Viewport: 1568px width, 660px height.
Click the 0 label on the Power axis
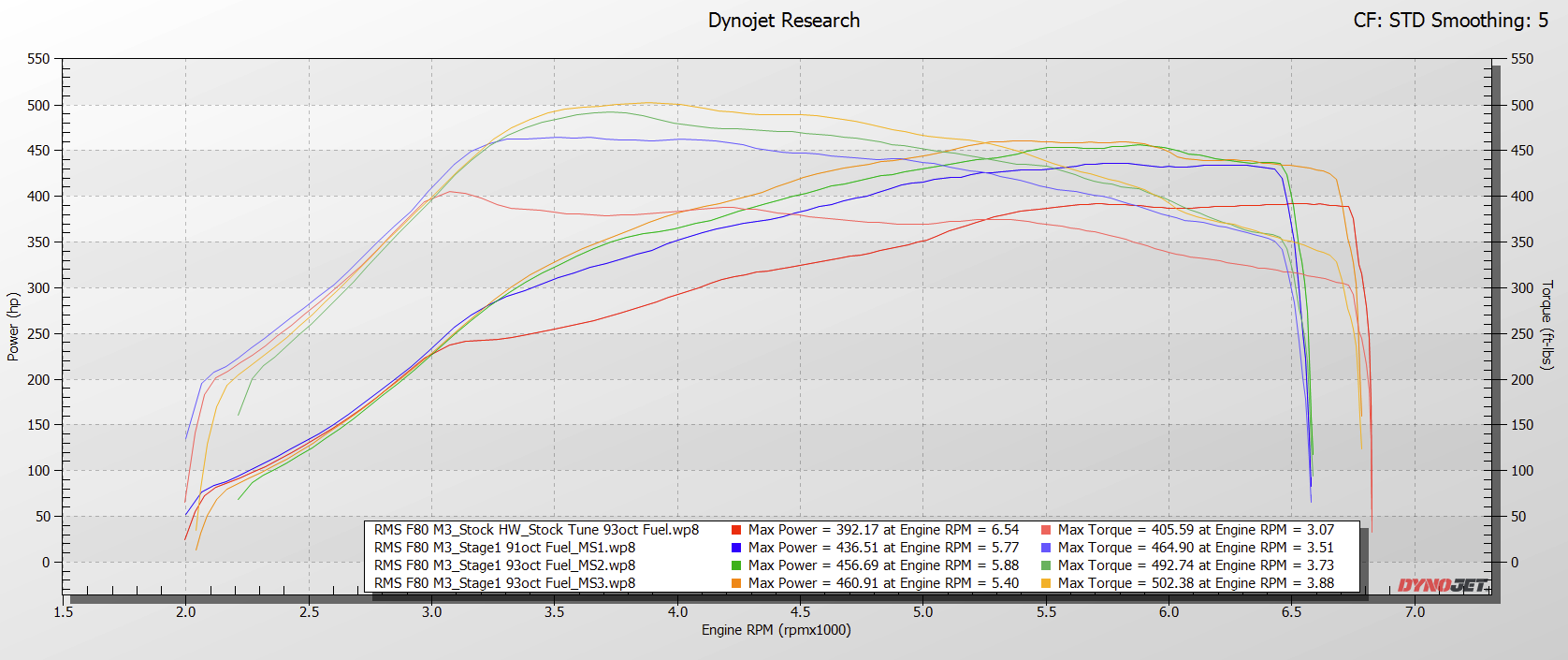(46, 562)
